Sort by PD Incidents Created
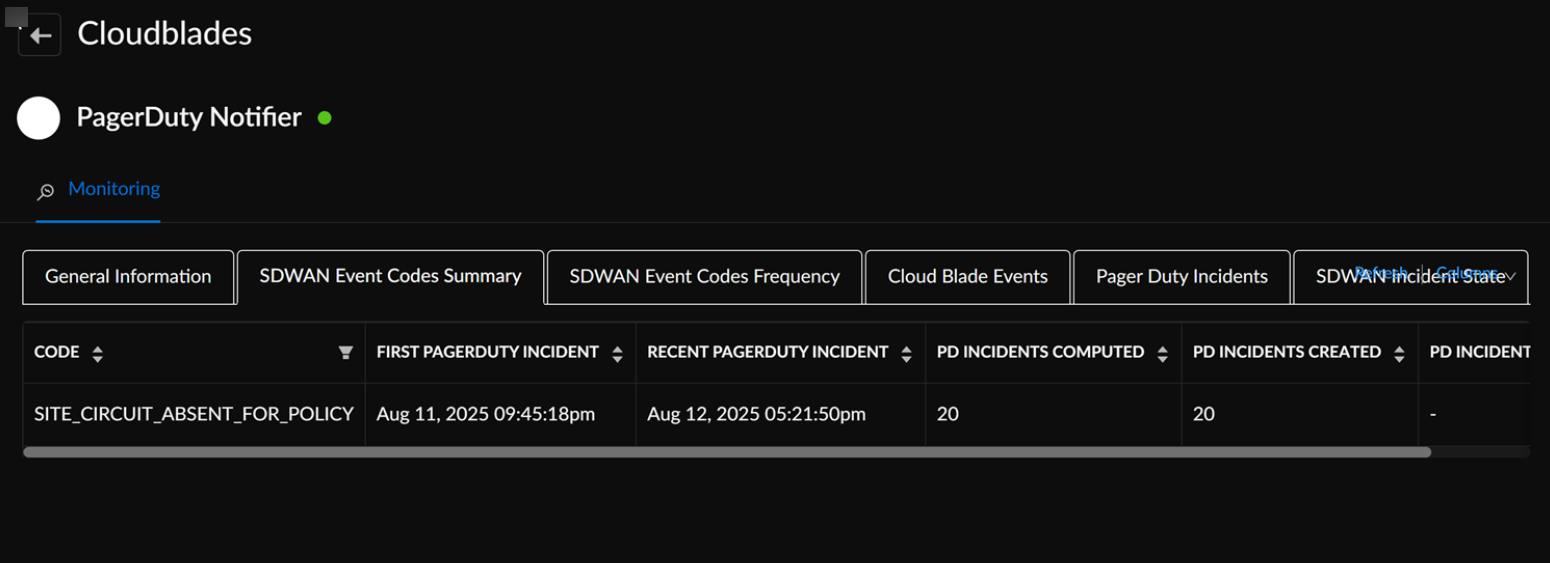The image size is (1550, 563). click(x=1399, y=353)
